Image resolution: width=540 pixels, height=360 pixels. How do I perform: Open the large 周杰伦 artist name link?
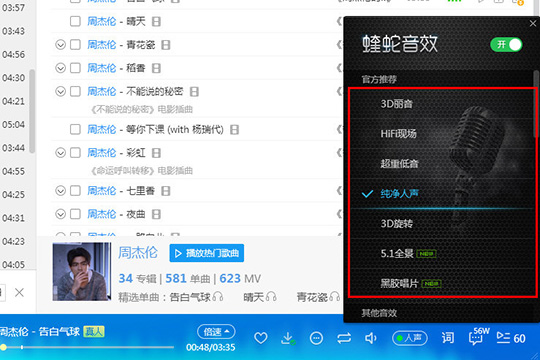[138, 253]
